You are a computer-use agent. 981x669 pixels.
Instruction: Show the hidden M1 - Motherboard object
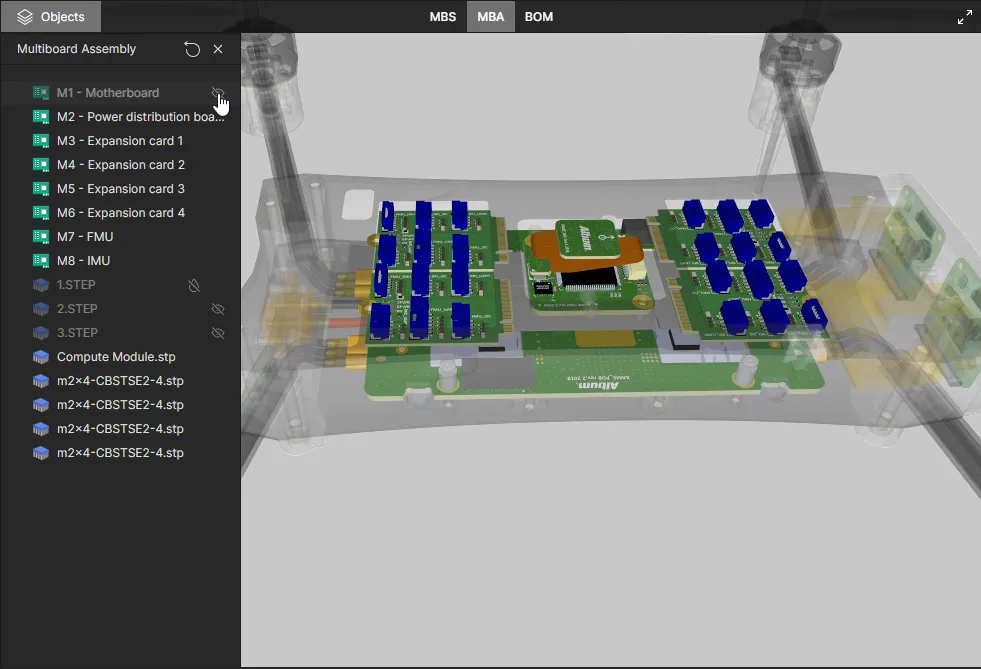[x=217, y=93]
